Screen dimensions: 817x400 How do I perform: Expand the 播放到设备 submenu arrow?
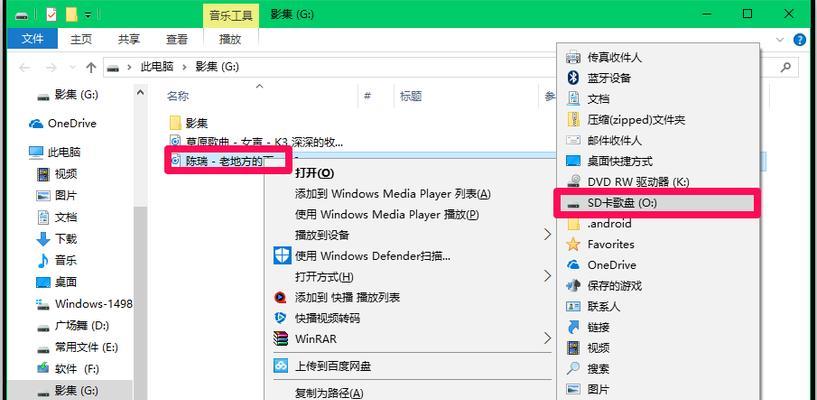click(547, 234)
